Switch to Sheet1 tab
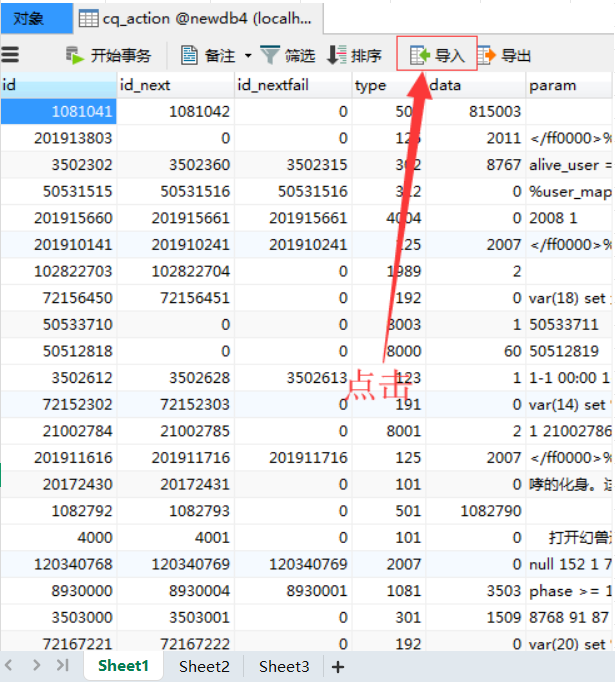 click(x=124, y=666)
